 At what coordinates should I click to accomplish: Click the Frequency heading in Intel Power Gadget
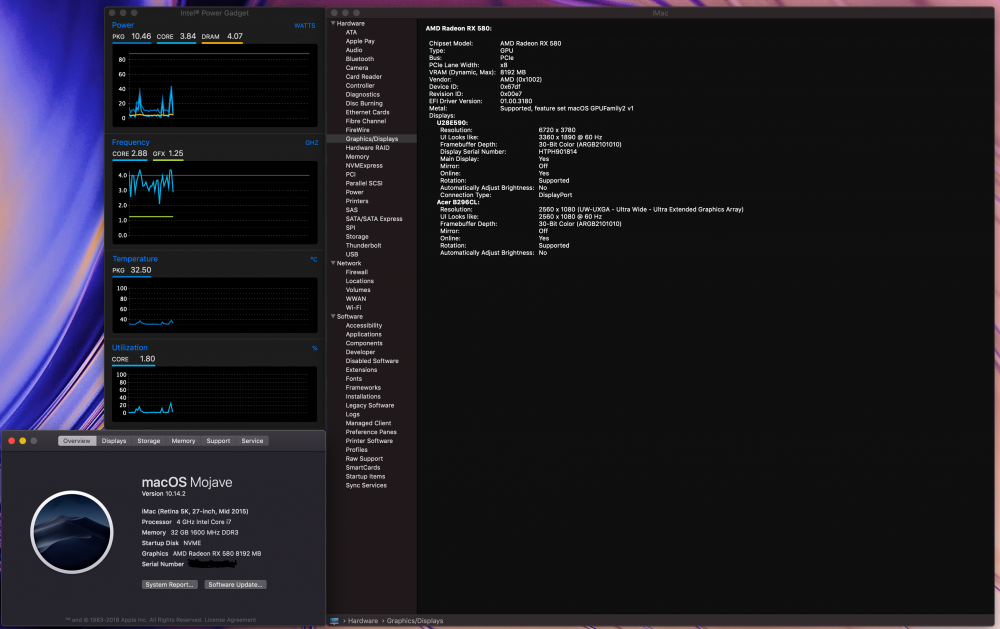[131, 142]
